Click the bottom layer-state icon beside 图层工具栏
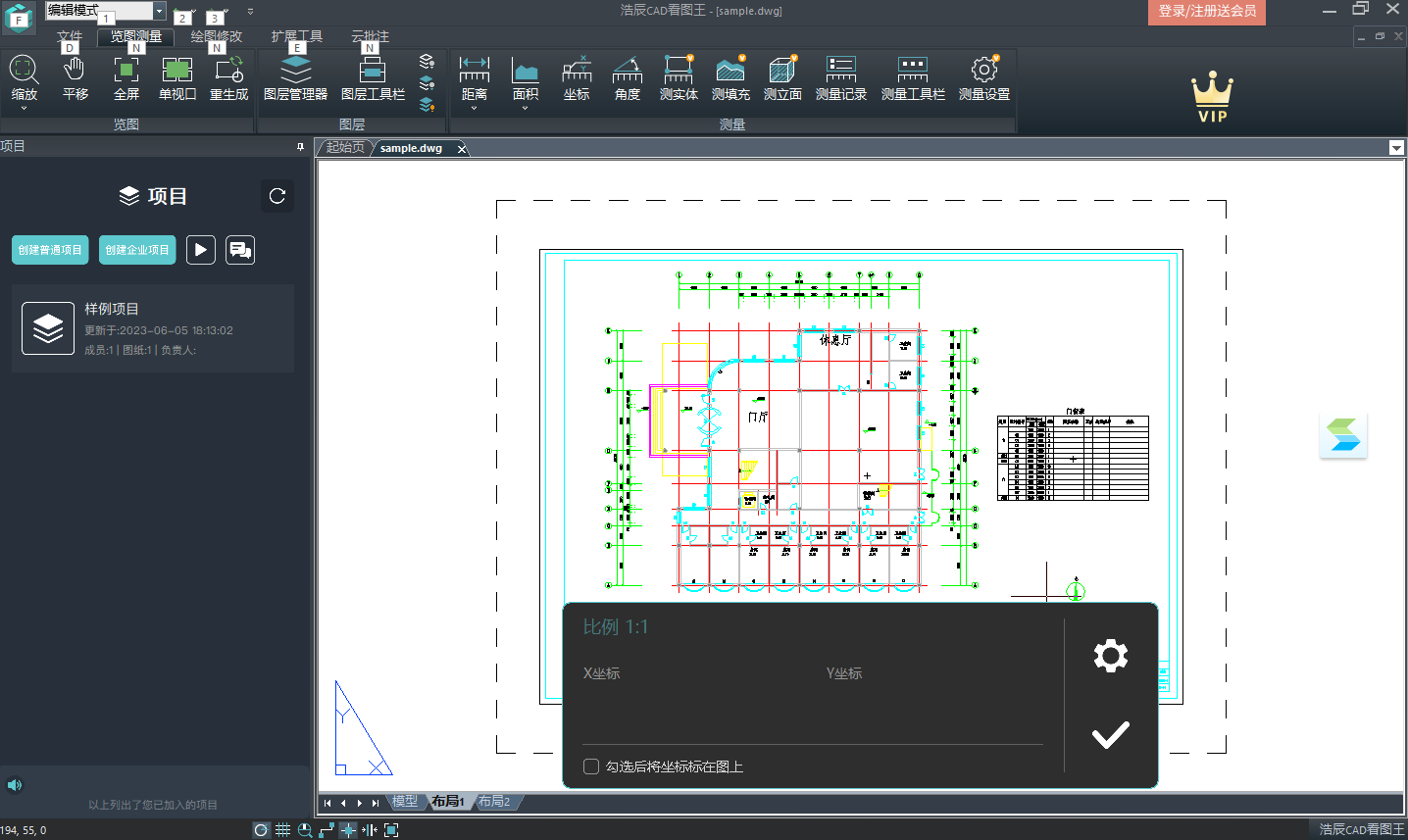Viewport: 1408px width, 840px height. 427,104
